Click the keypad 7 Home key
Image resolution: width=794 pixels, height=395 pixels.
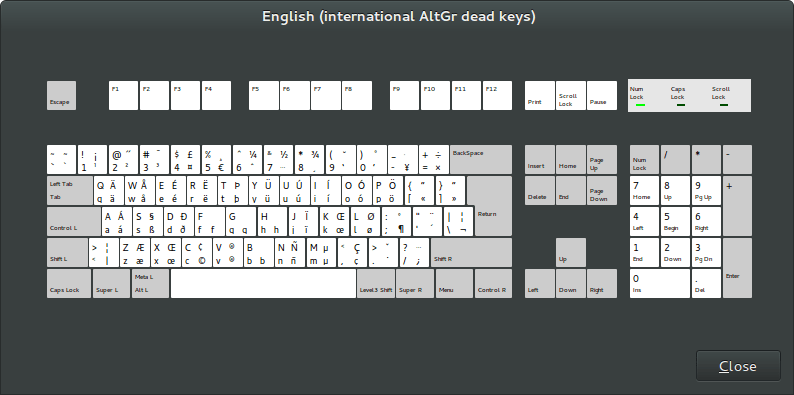tap(645, 190)
